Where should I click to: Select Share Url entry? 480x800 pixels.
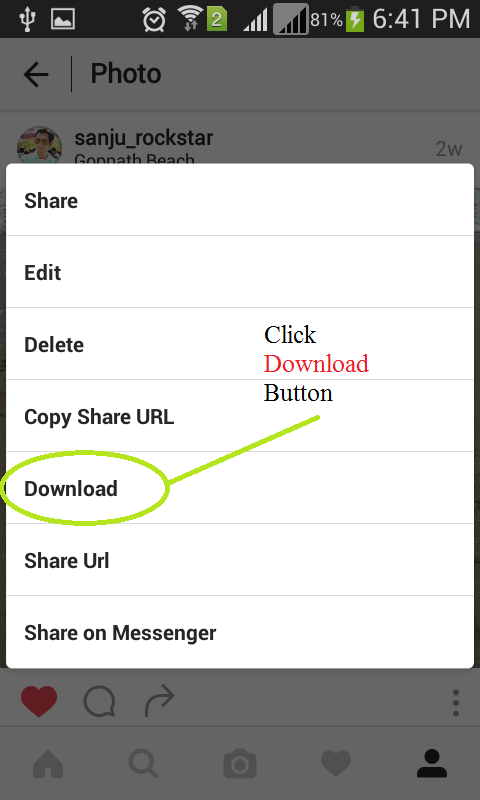(x=240, y=560)
